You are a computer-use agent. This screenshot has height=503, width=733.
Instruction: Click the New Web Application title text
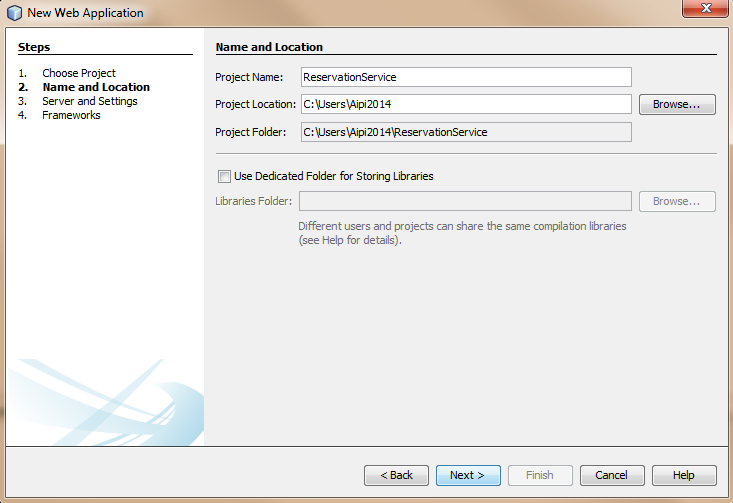86,13
